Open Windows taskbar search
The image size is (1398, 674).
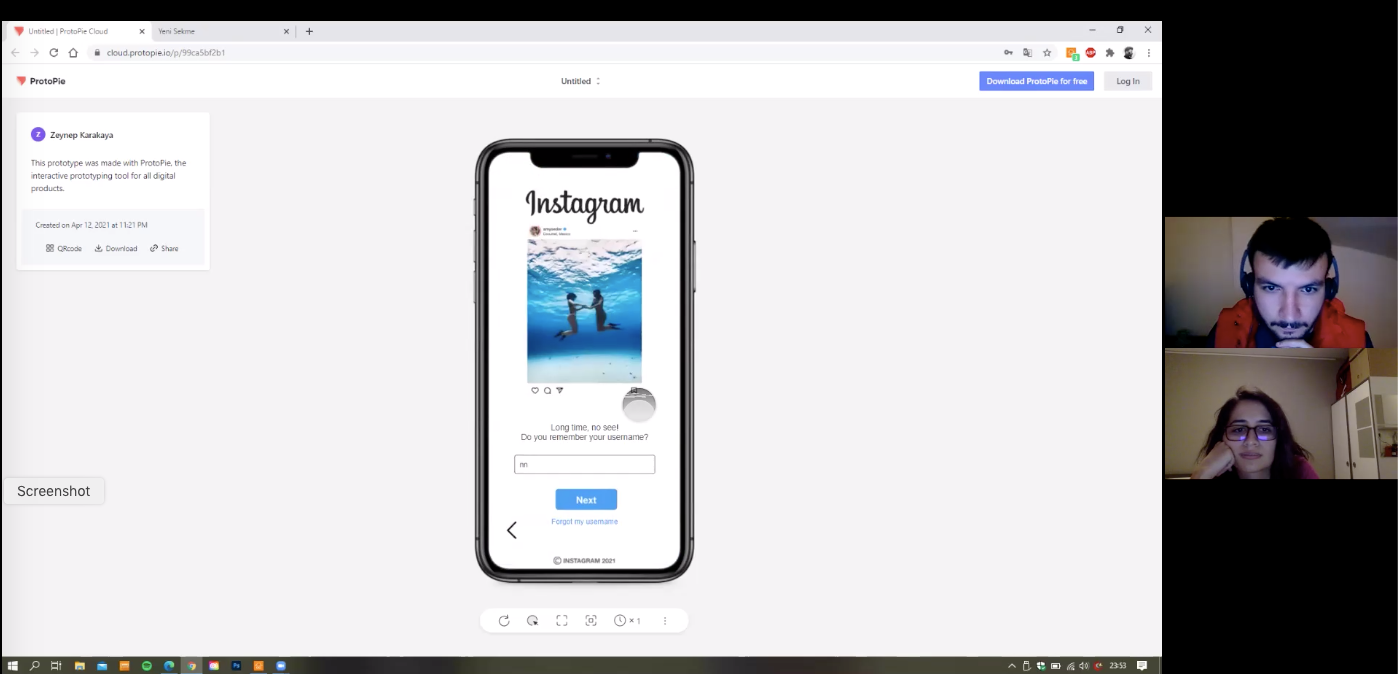[x=35, y=666]
